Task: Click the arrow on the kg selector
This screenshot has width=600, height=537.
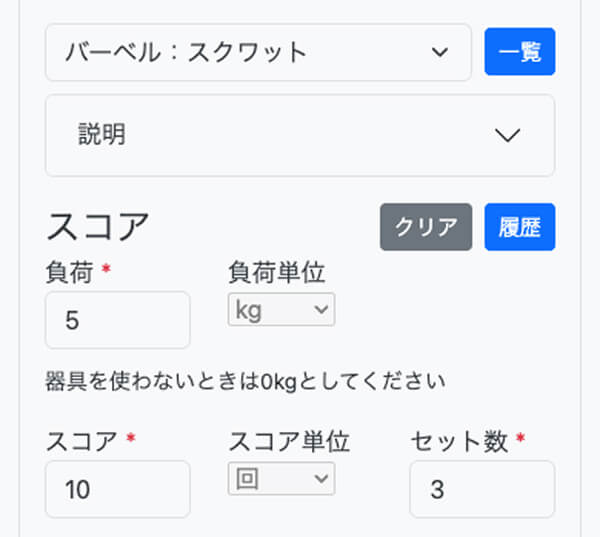Action: coord(321,310)
